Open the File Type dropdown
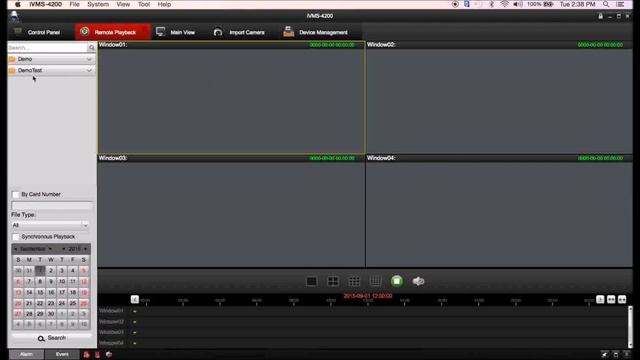 [x=50, y=225]
